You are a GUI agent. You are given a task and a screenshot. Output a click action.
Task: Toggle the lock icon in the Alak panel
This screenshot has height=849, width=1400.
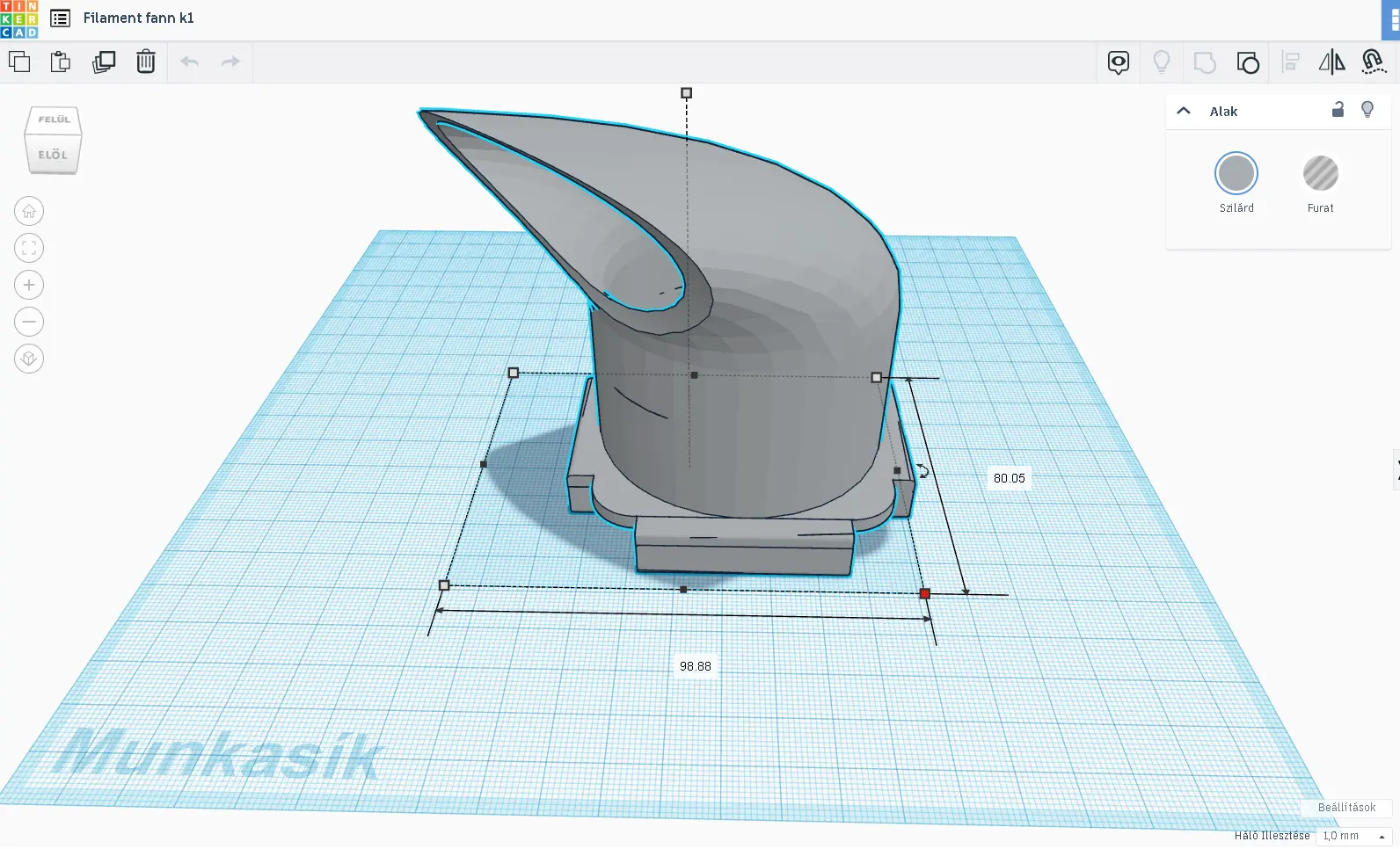(1338, 110)
